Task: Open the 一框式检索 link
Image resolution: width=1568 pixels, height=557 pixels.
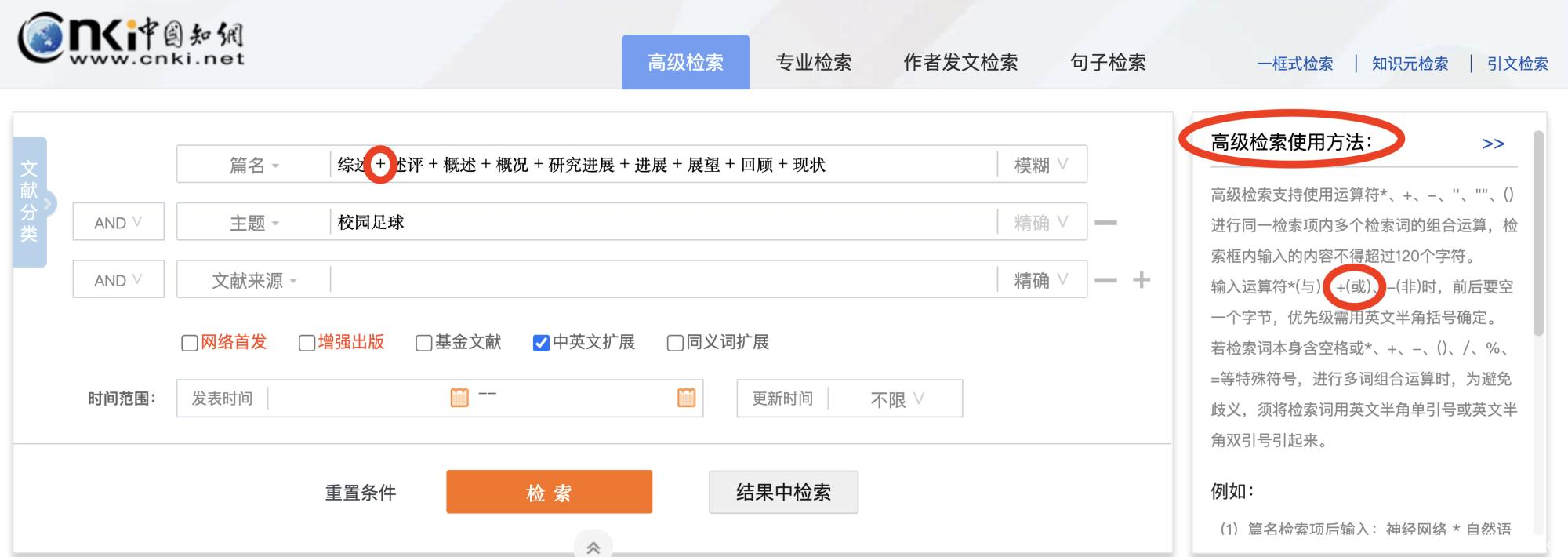Action: tap(1294, 64)
